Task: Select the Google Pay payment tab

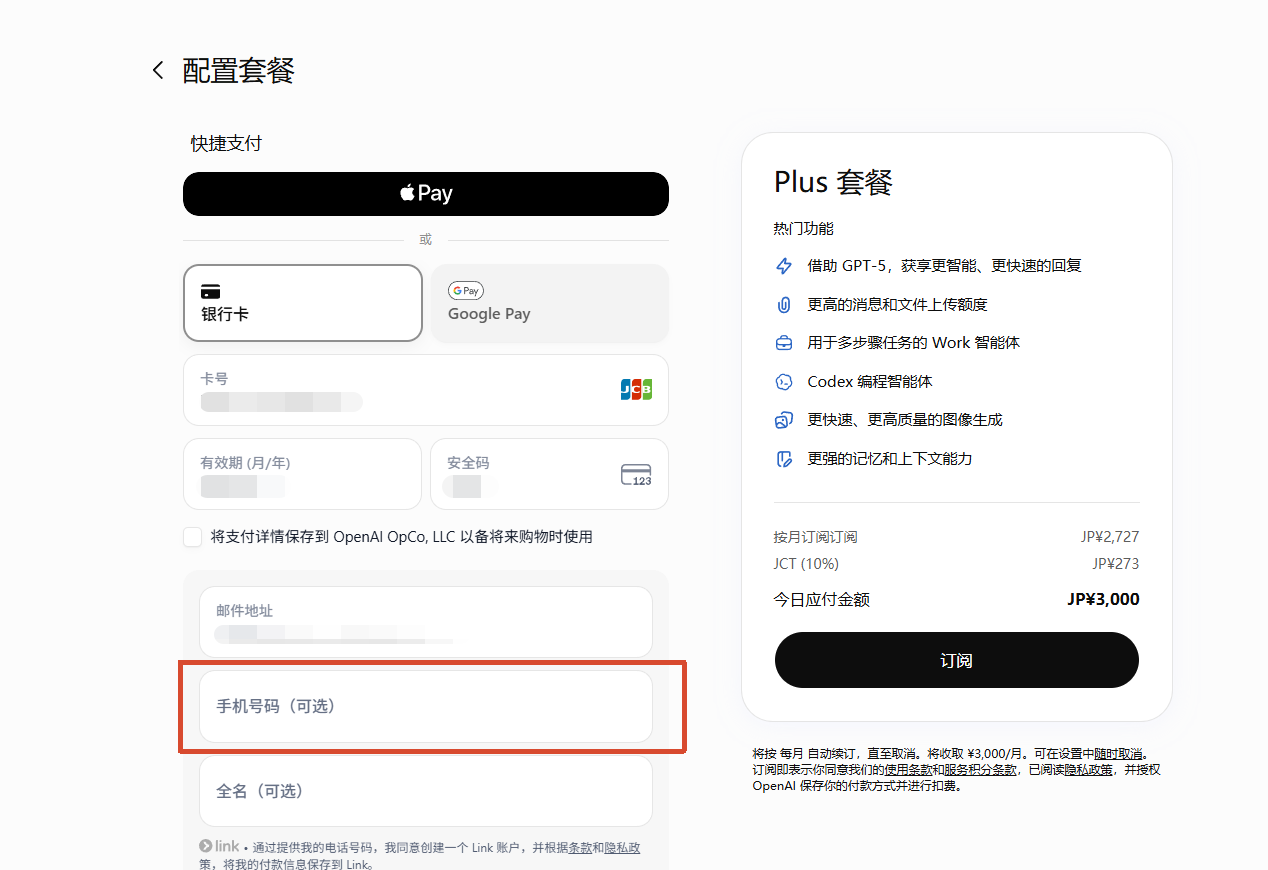Action: pyautogui.click(x=549, y=303)
